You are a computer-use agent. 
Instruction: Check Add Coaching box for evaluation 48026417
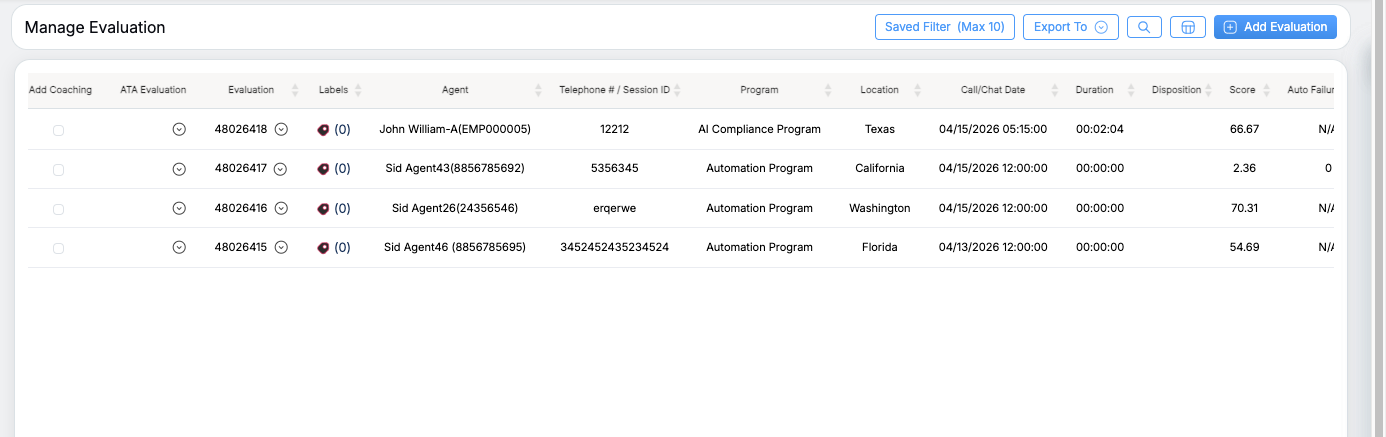coord(58,170)
